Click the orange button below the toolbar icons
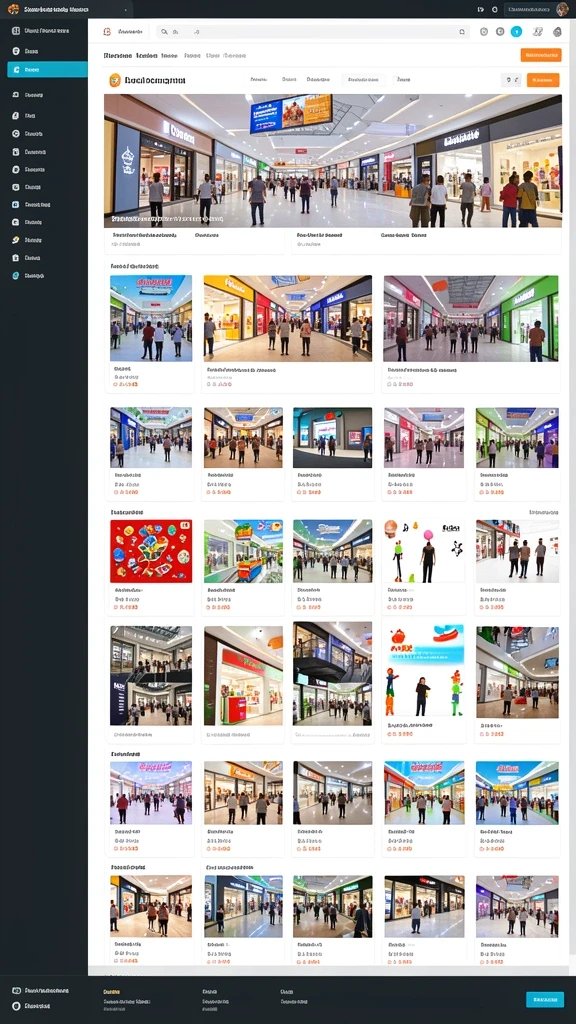 point(541,55)
